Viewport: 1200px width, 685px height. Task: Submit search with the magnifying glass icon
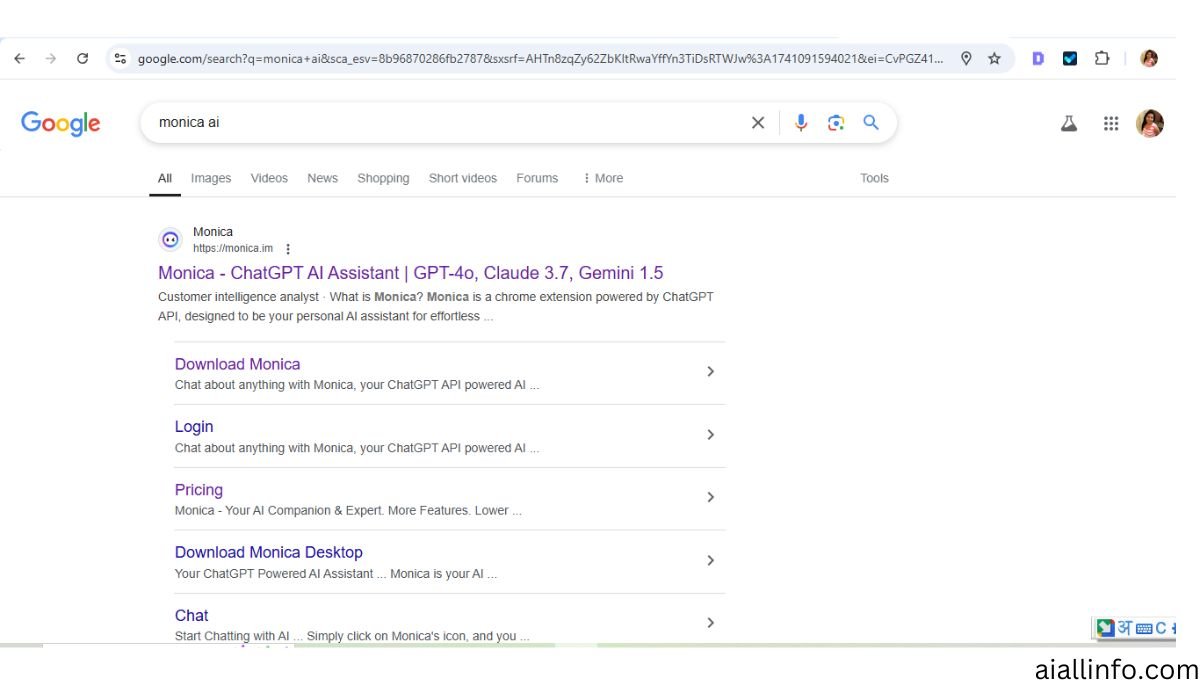click(871, 123)
